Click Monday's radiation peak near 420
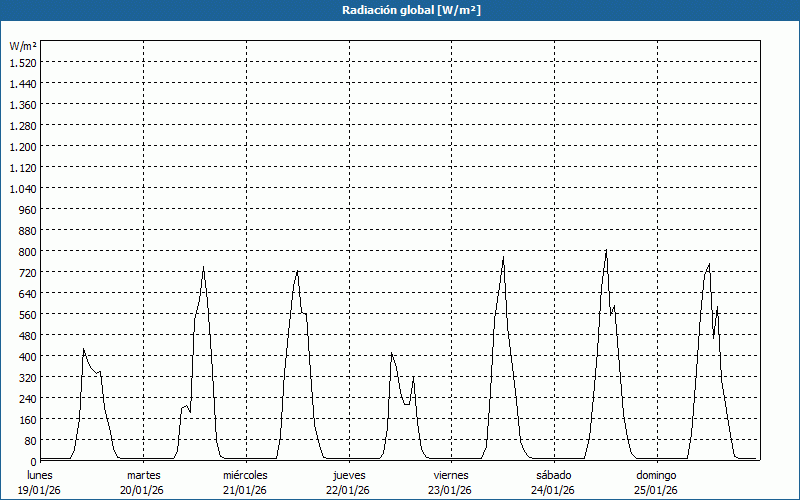The height and width of the screenshot is (500, 800). coord(84,349)
